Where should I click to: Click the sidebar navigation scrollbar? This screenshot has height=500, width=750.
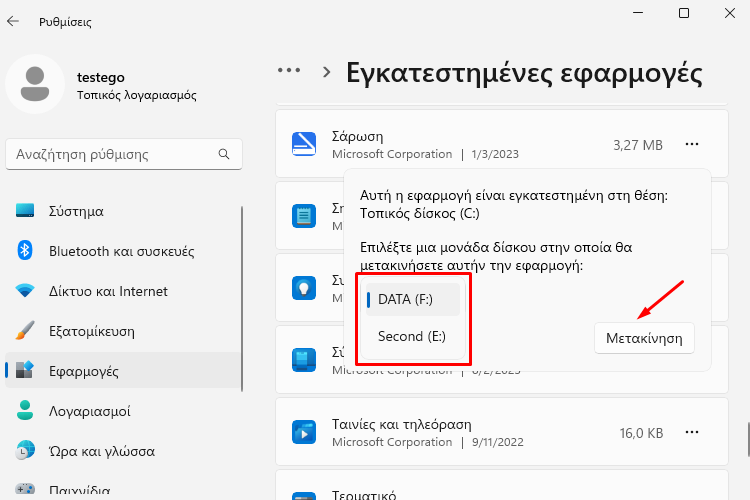pos(242,299)
